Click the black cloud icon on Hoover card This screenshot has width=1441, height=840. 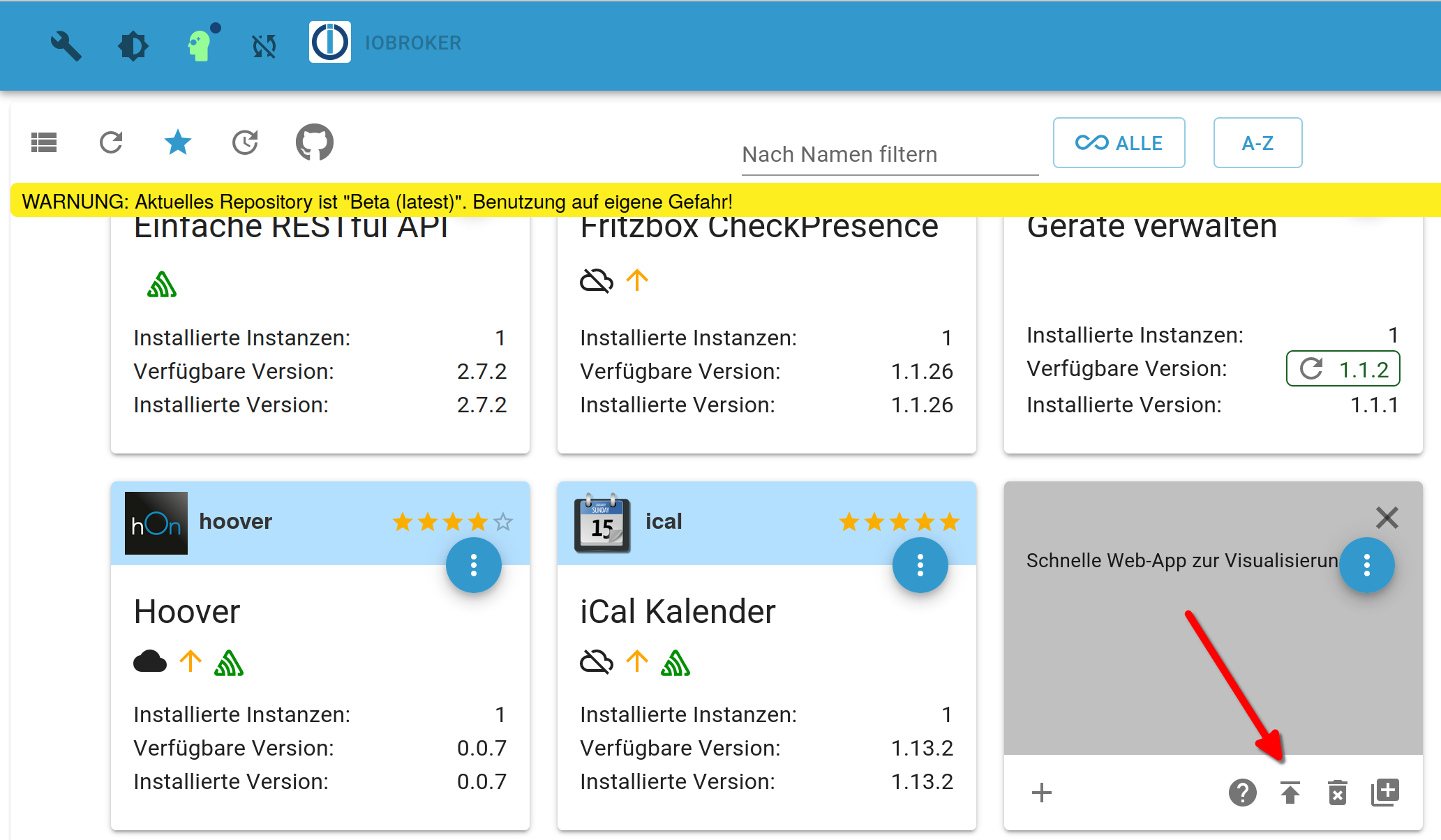coord(150,661)
